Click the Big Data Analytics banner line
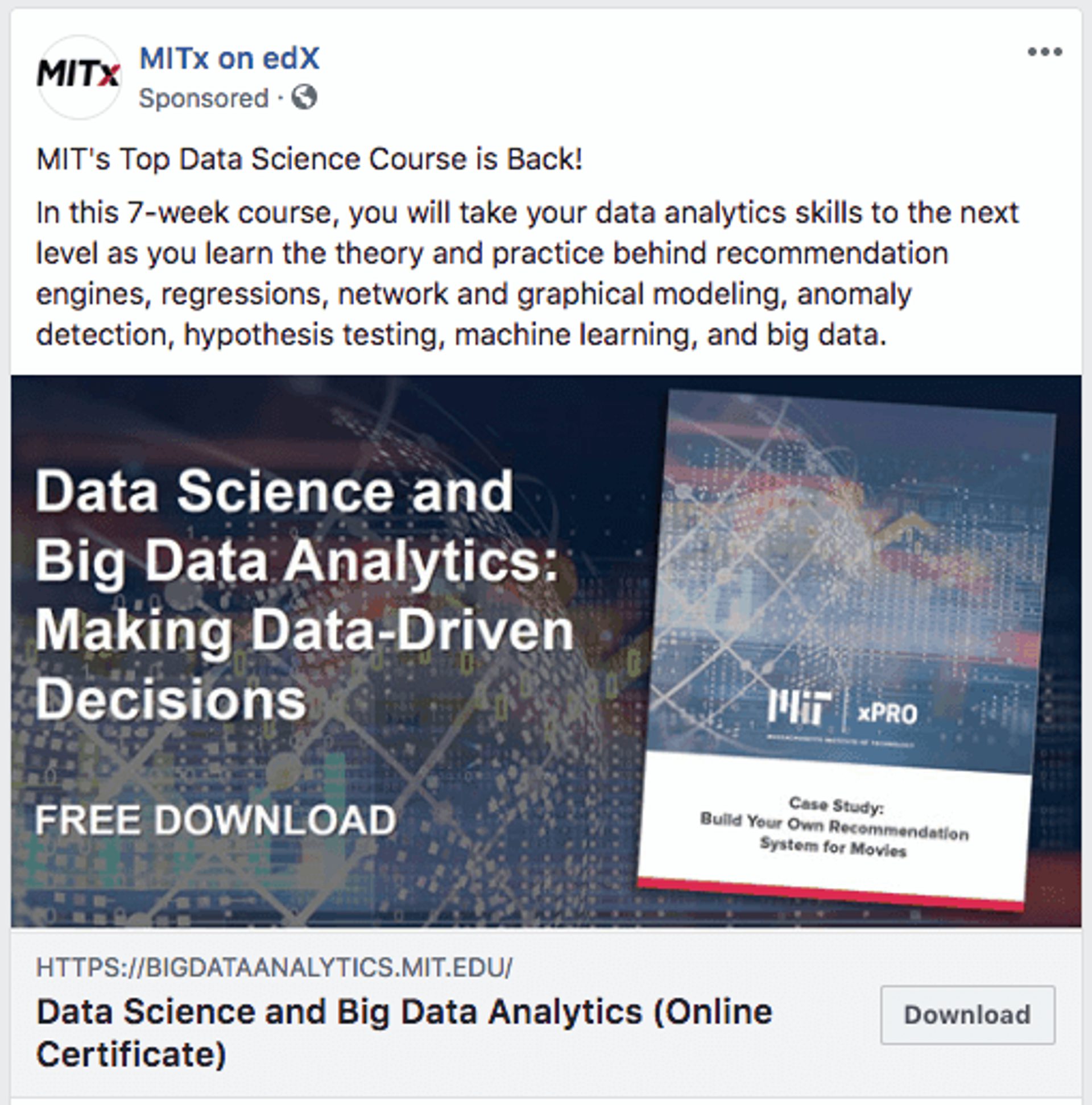1092x1105 pixels. tap(296, 561)
